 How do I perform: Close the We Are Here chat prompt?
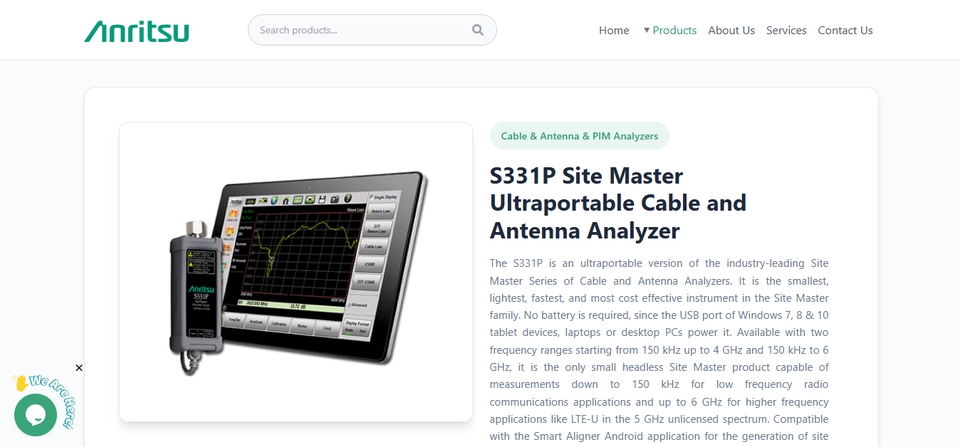pyautogui.click(x=79, y=367)
